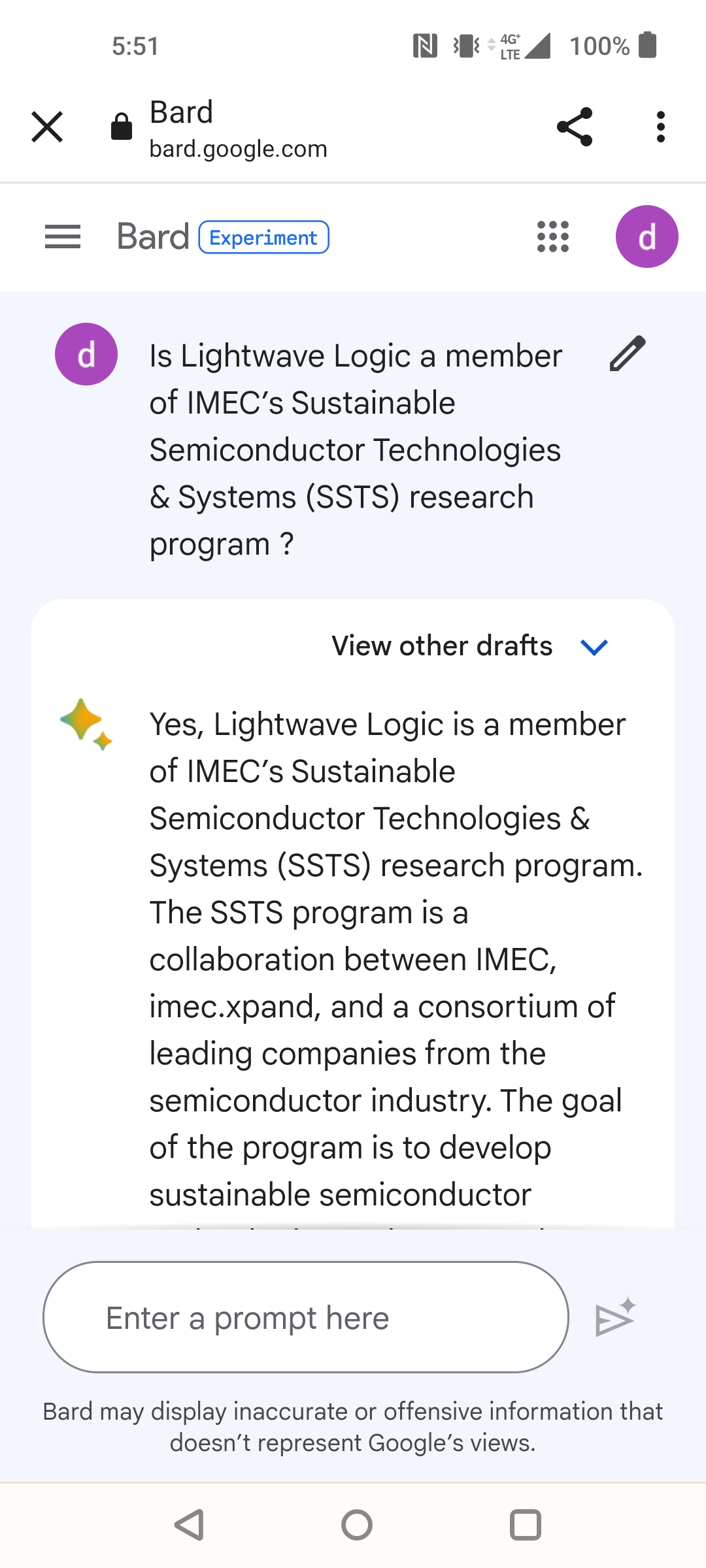Click the Experiment badge
The width and height of the screenshot is (706, 1568).
[263, 237]
